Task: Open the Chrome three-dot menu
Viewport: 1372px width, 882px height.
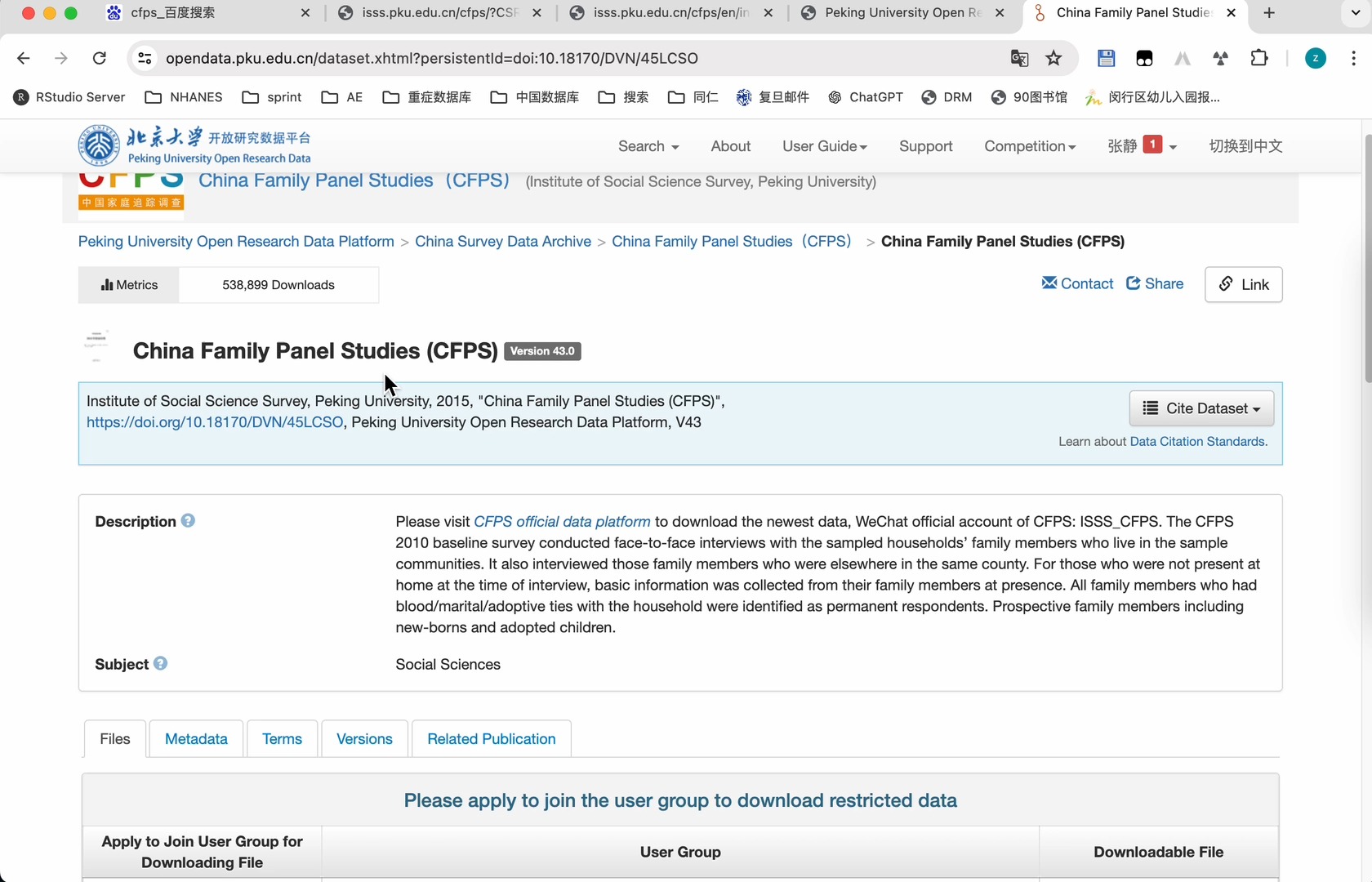Action: point(1353,58)
